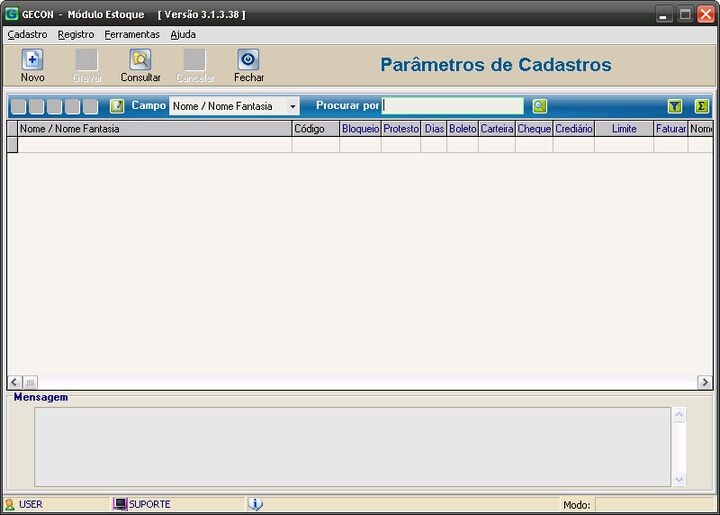
Task: Click the GECON app icon in title bar
Action: (11, 14)
